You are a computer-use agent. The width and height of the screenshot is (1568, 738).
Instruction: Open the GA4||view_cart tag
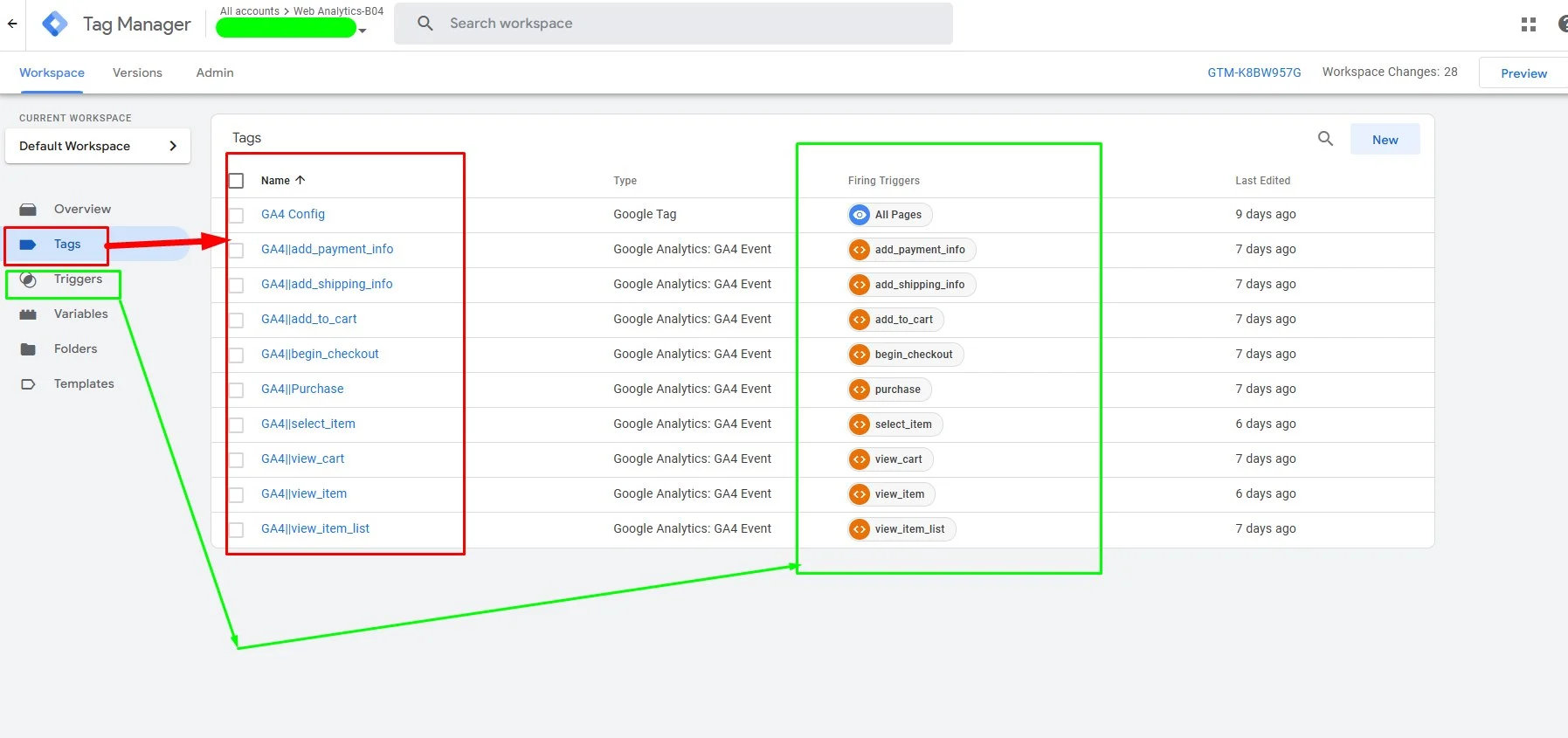302,459
